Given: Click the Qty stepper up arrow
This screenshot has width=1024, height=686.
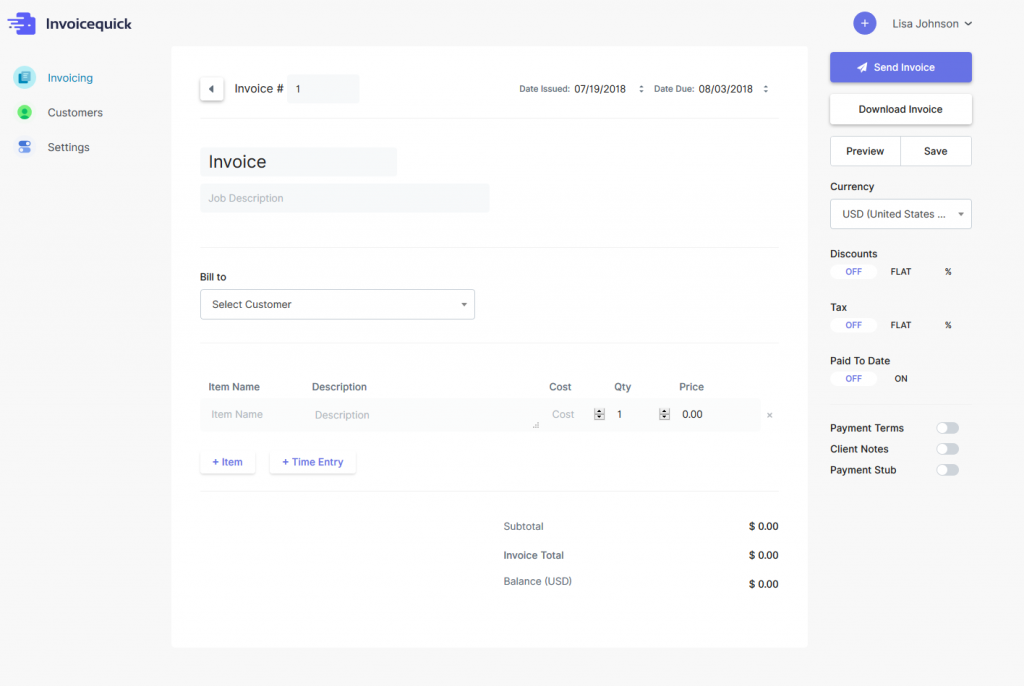Looking at the screenshot, I should (663, 410).
